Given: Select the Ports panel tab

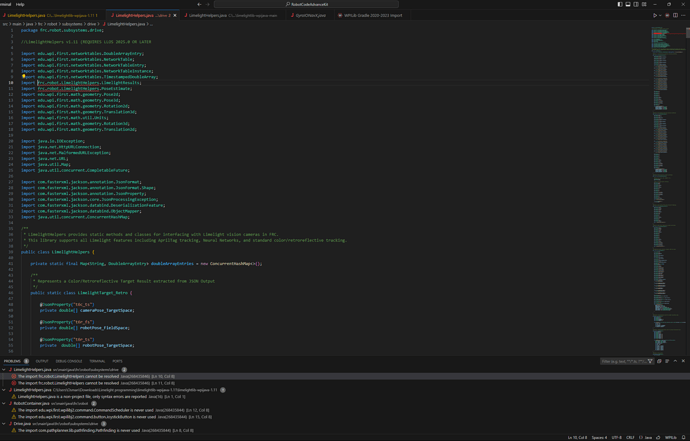Looking at the screenshot, I should point(117,361).
